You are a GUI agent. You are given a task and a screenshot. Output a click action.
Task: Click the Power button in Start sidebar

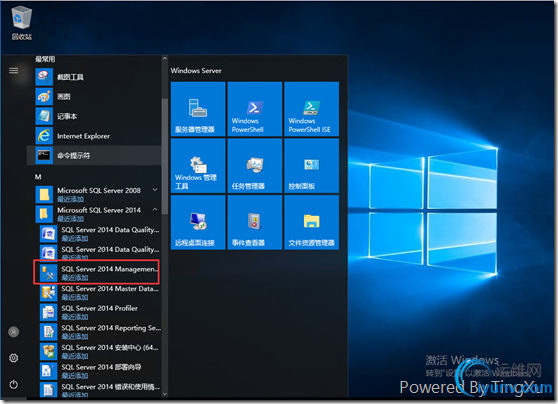pyautogui.click(x=14, y=384)
